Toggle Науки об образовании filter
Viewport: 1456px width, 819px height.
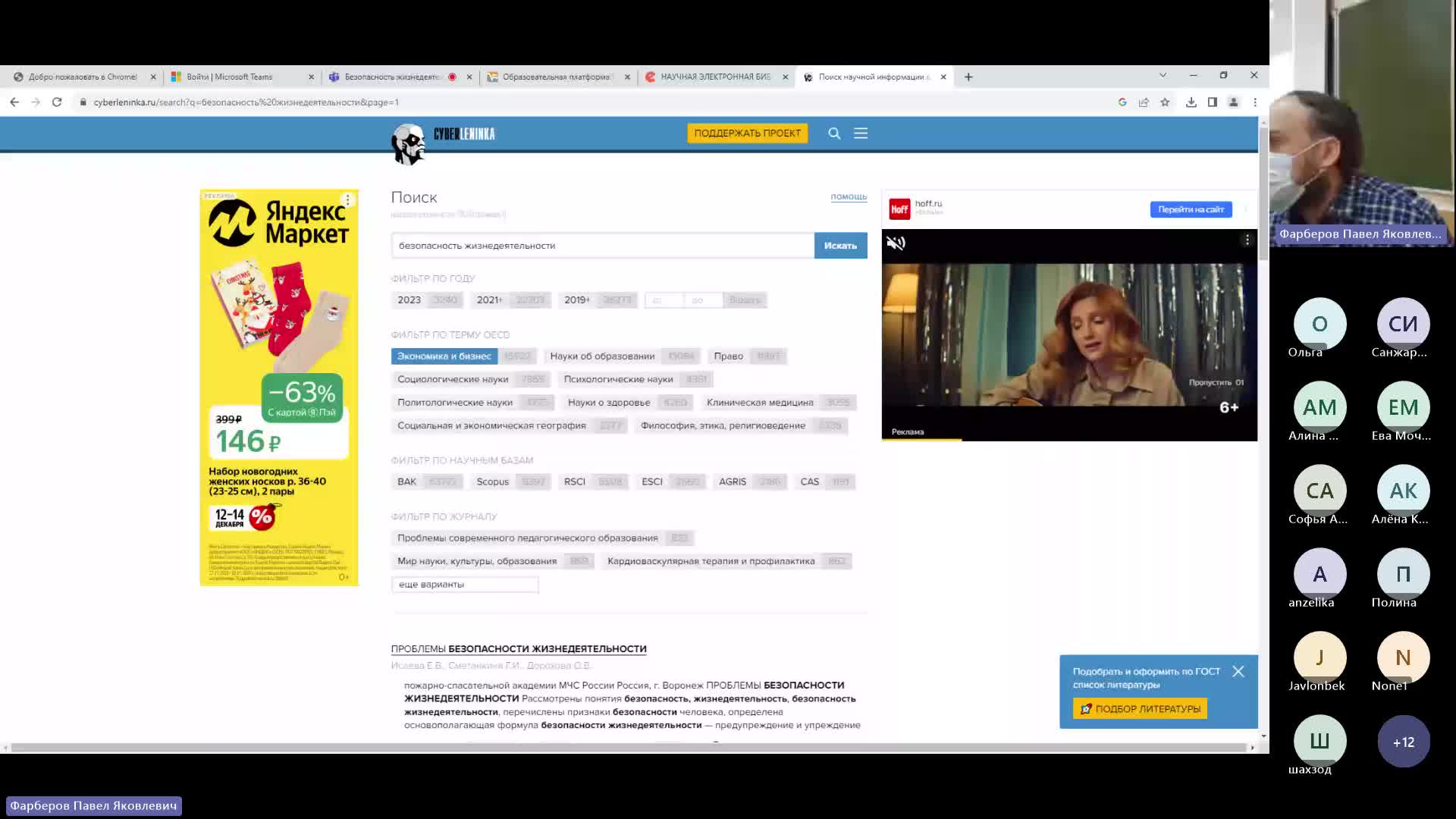click(622, 356)
